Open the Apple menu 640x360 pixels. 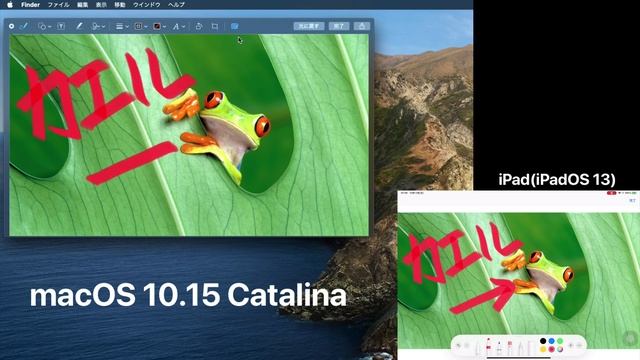point(10,4)
